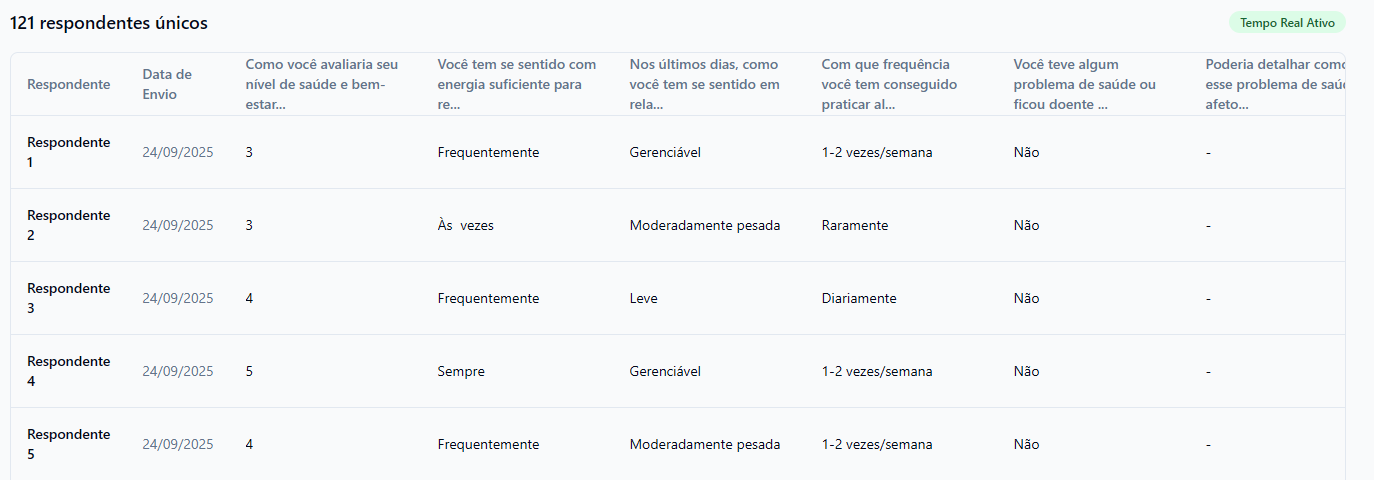
Task: Click the "Respondente" column header
Action: click(x=68, y=84)
